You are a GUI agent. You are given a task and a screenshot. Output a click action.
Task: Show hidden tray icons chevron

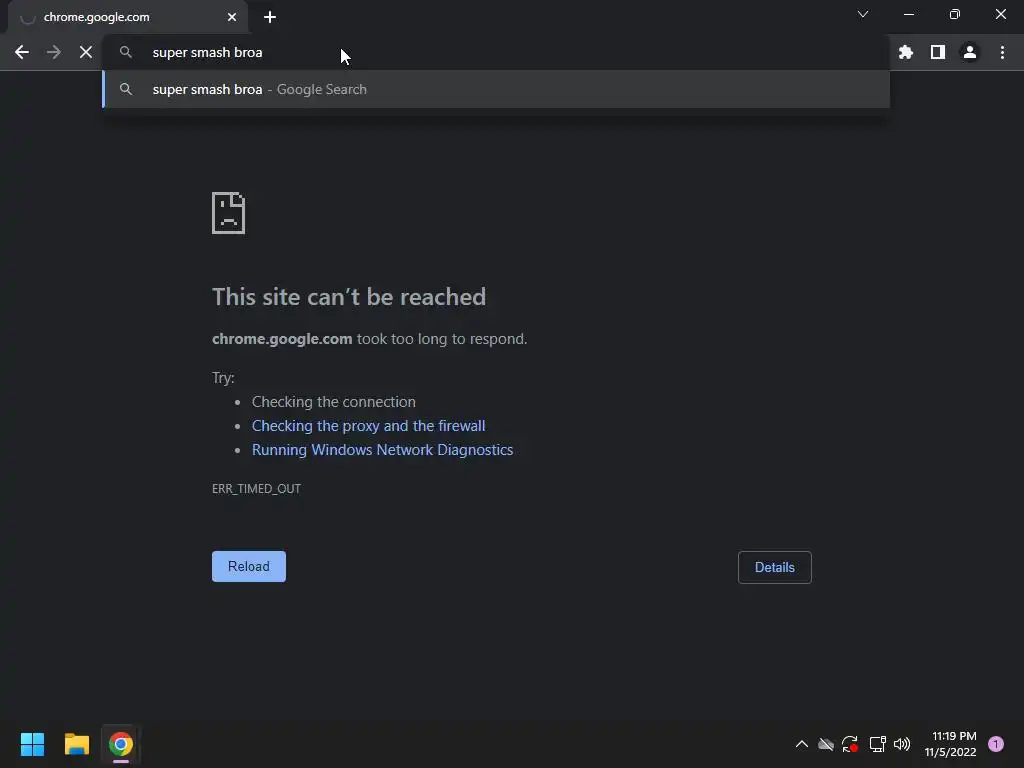click(802, 744)
